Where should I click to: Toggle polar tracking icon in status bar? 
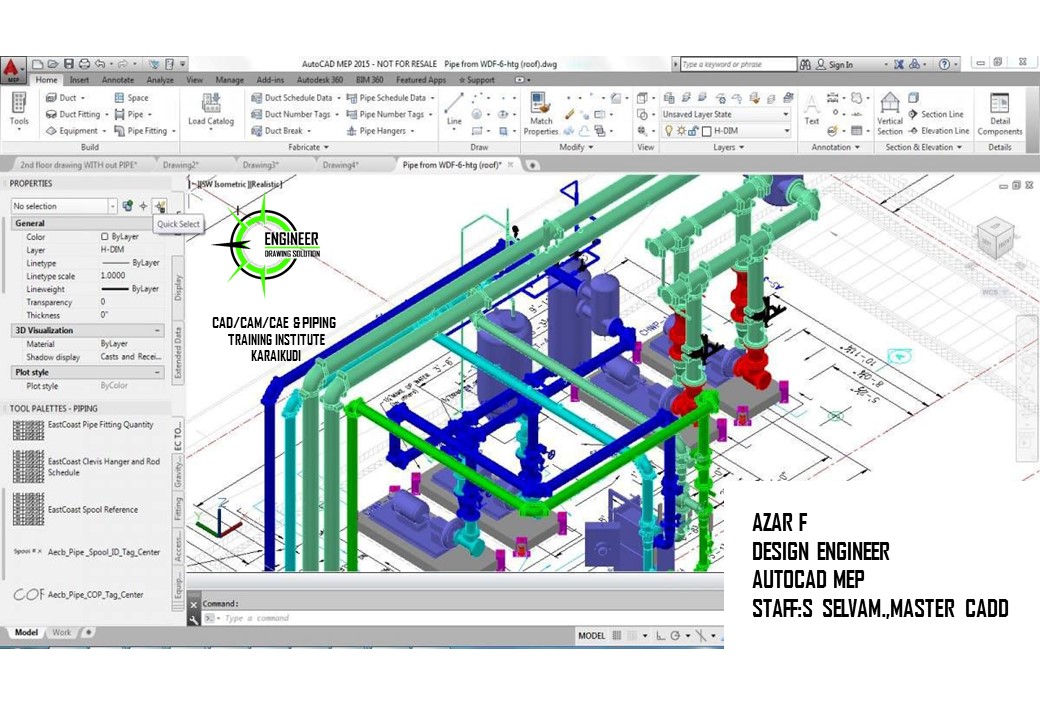click(x=676, y=635)
